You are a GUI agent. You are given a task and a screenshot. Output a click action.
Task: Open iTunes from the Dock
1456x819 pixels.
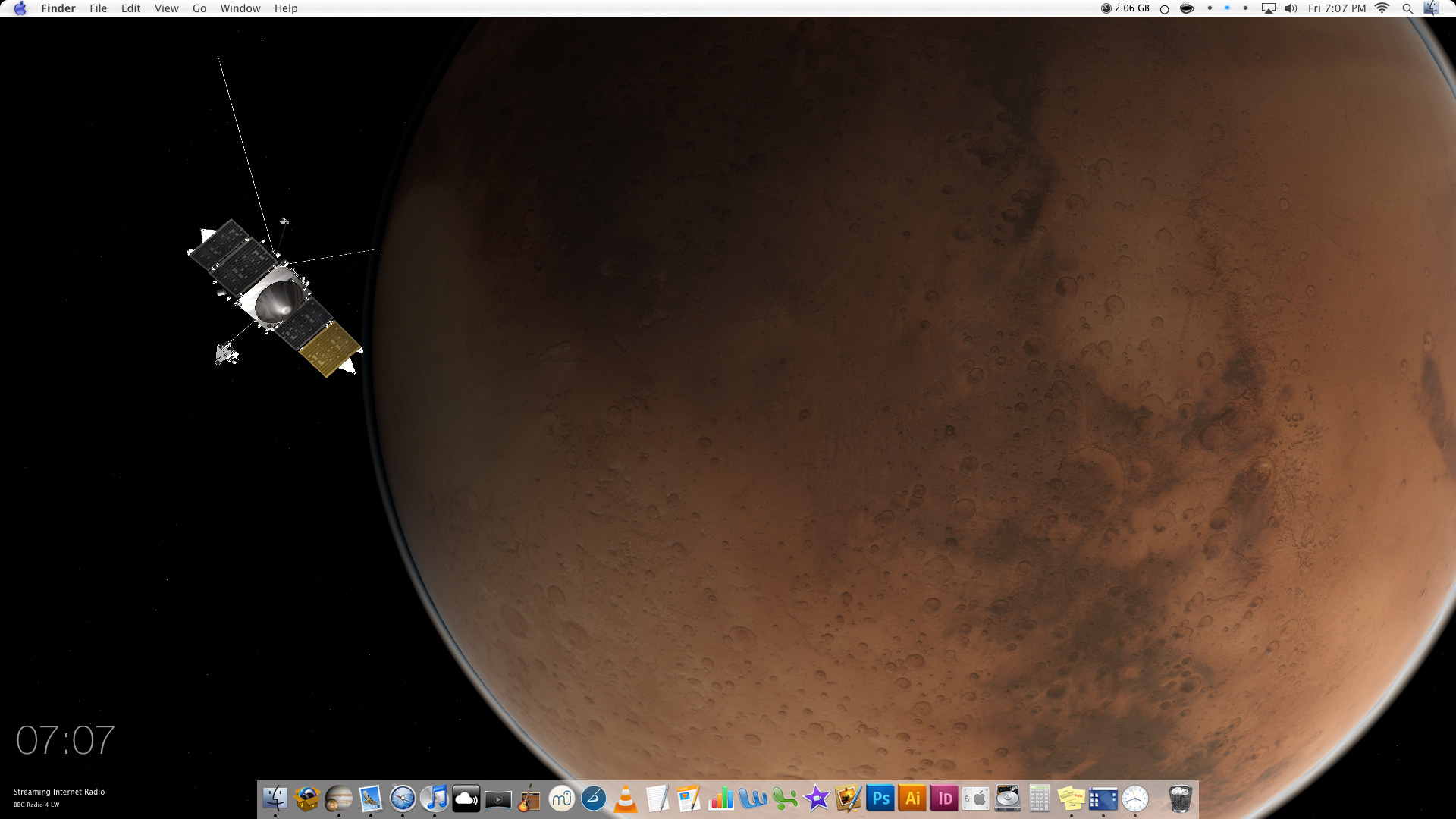click(435, 799)
